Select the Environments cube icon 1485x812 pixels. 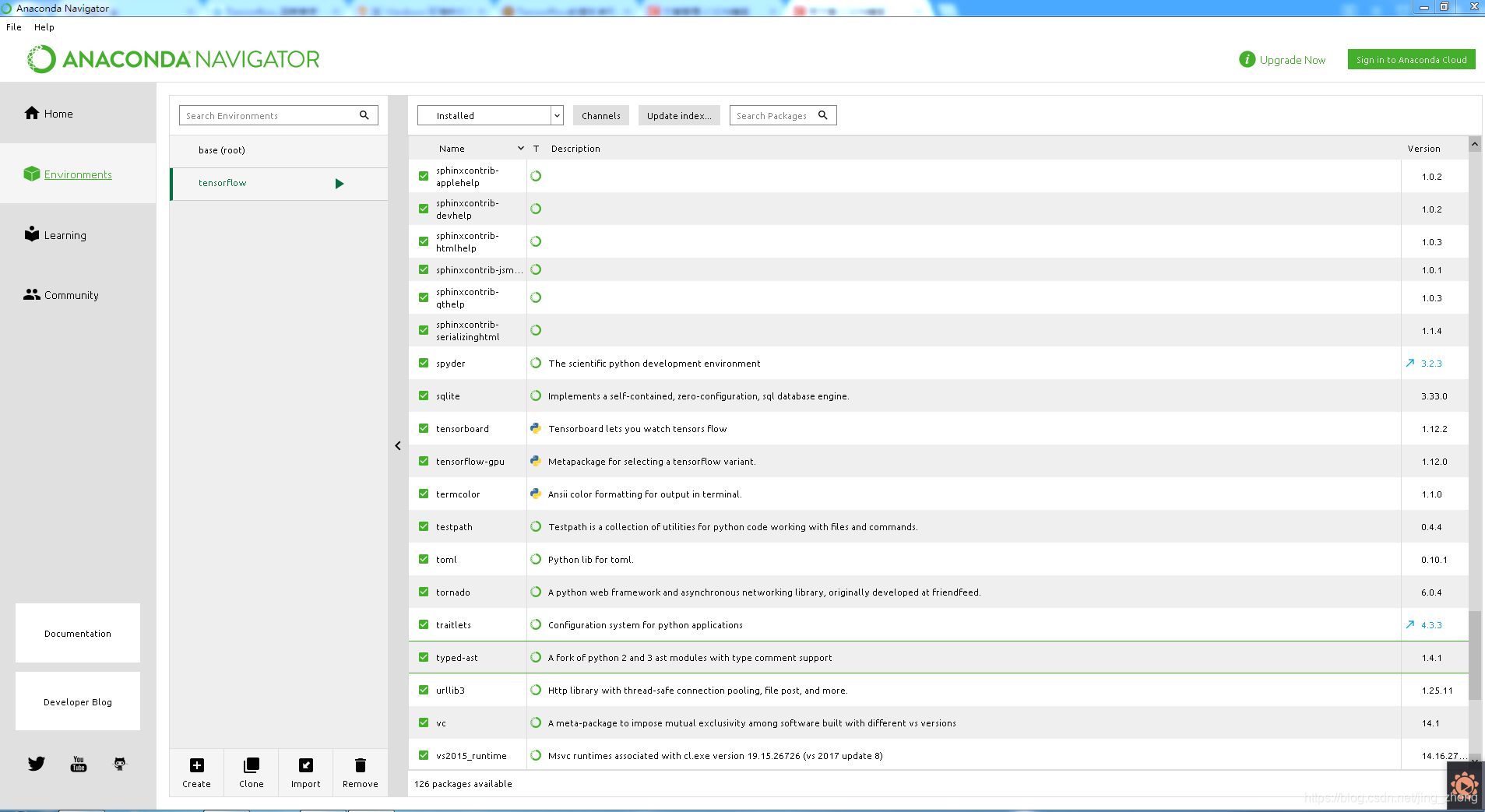pyautogui.click(x=31, y=174)
